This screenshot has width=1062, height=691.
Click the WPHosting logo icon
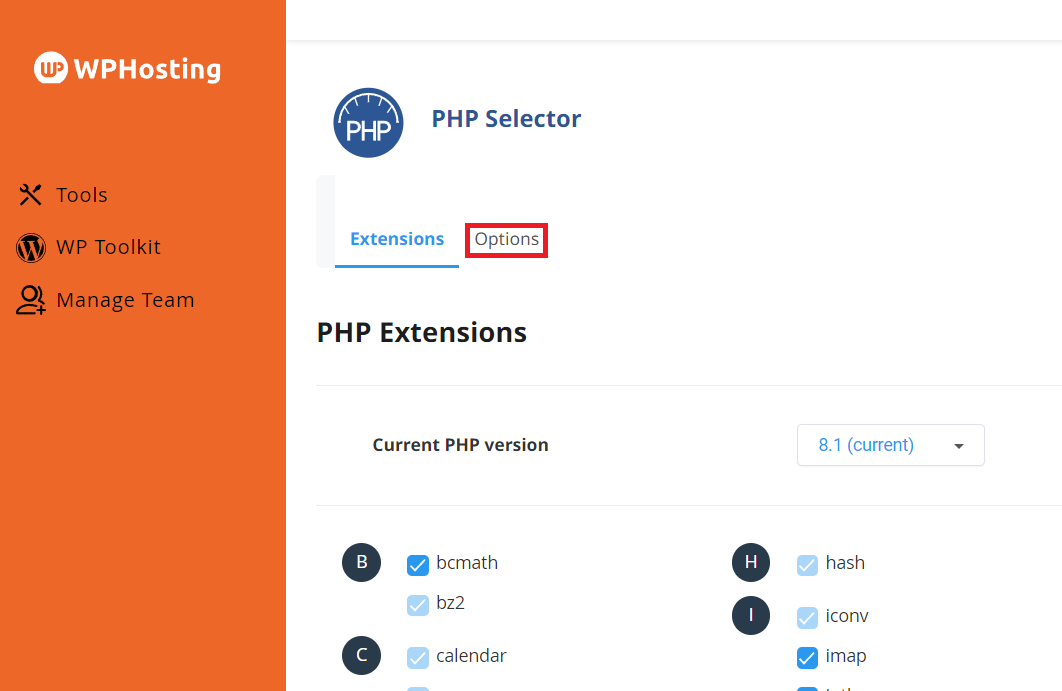click(50, 68)
